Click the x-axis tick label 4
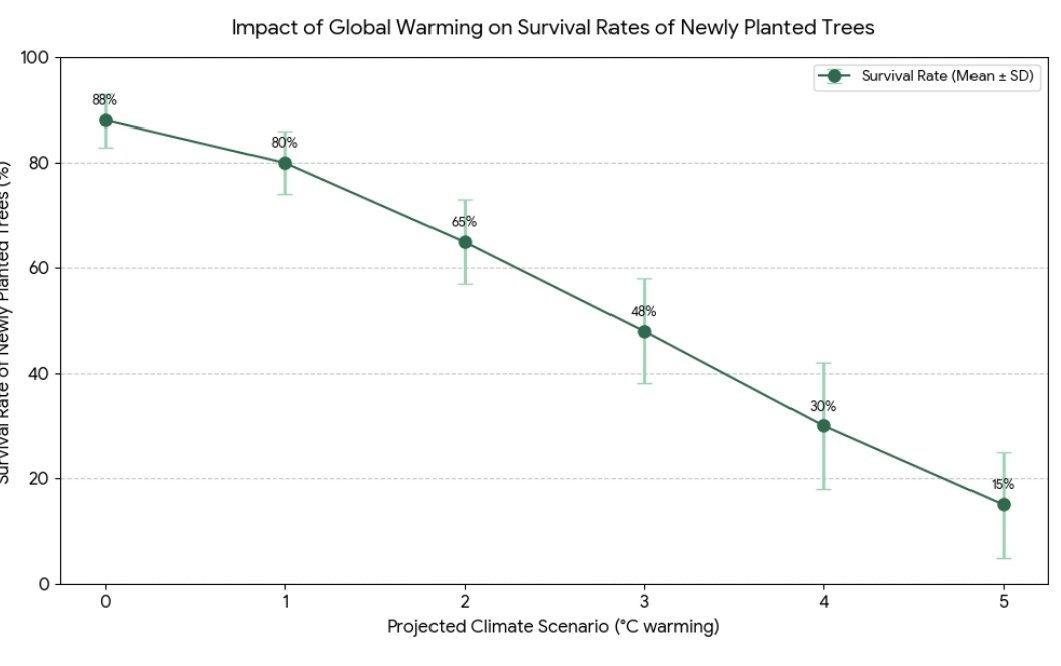 tap(824, 601)
